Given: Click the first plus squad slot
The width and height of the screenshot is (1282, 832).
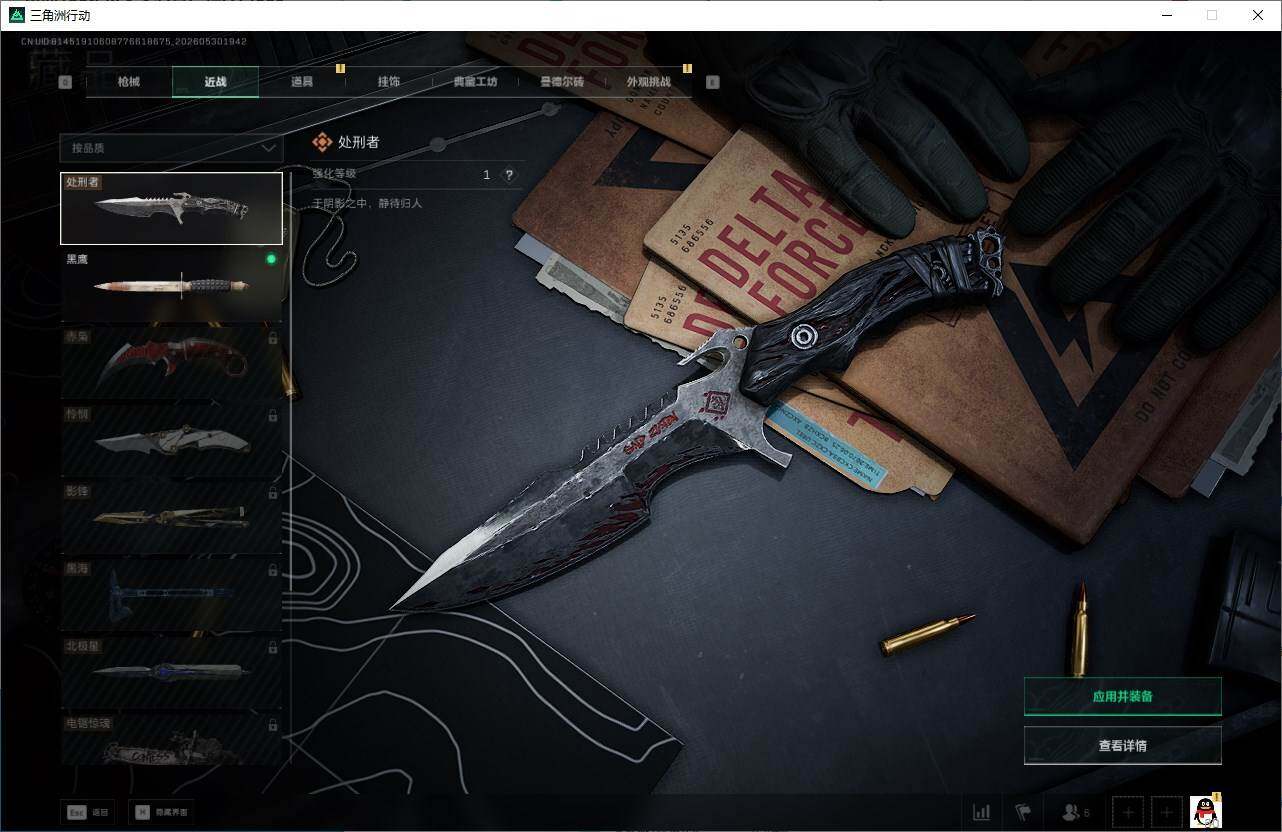Looking at the screenshot, I should 1128,812.
